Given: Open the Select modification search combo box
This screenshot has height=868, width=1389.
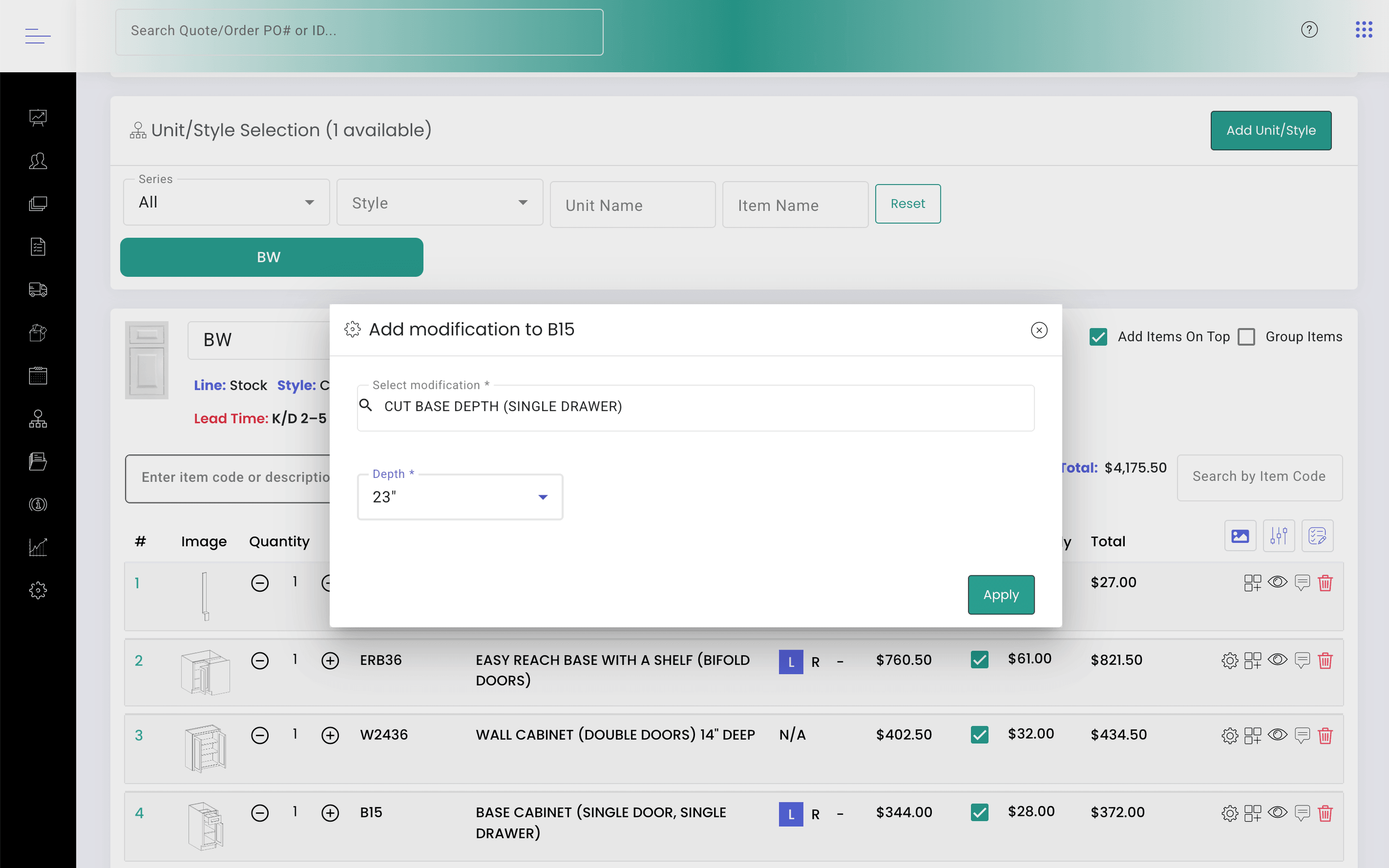Looking at the screenshot, I should click(x=695, y=407).
